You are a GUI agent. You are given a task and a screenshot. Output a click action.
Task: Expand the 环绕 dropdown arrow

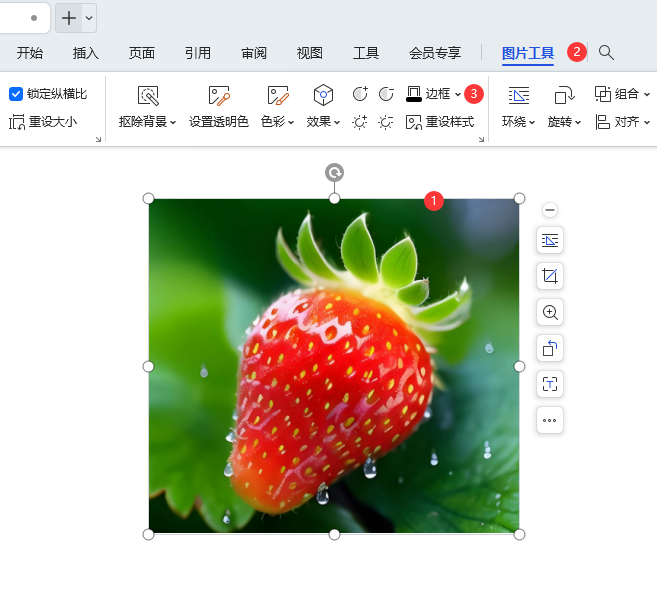532,122
